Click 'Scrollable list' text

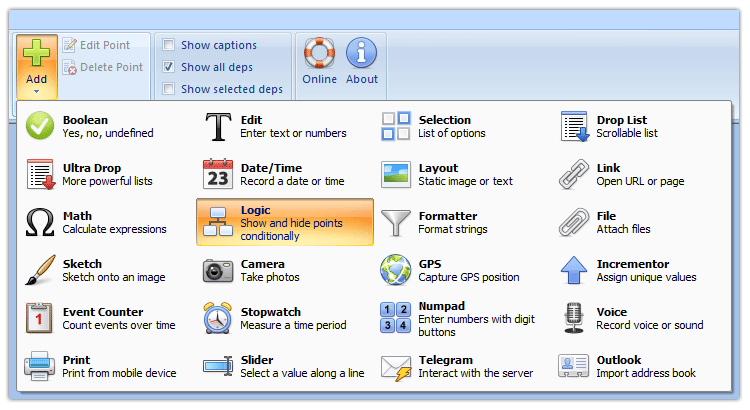[627, 133]
